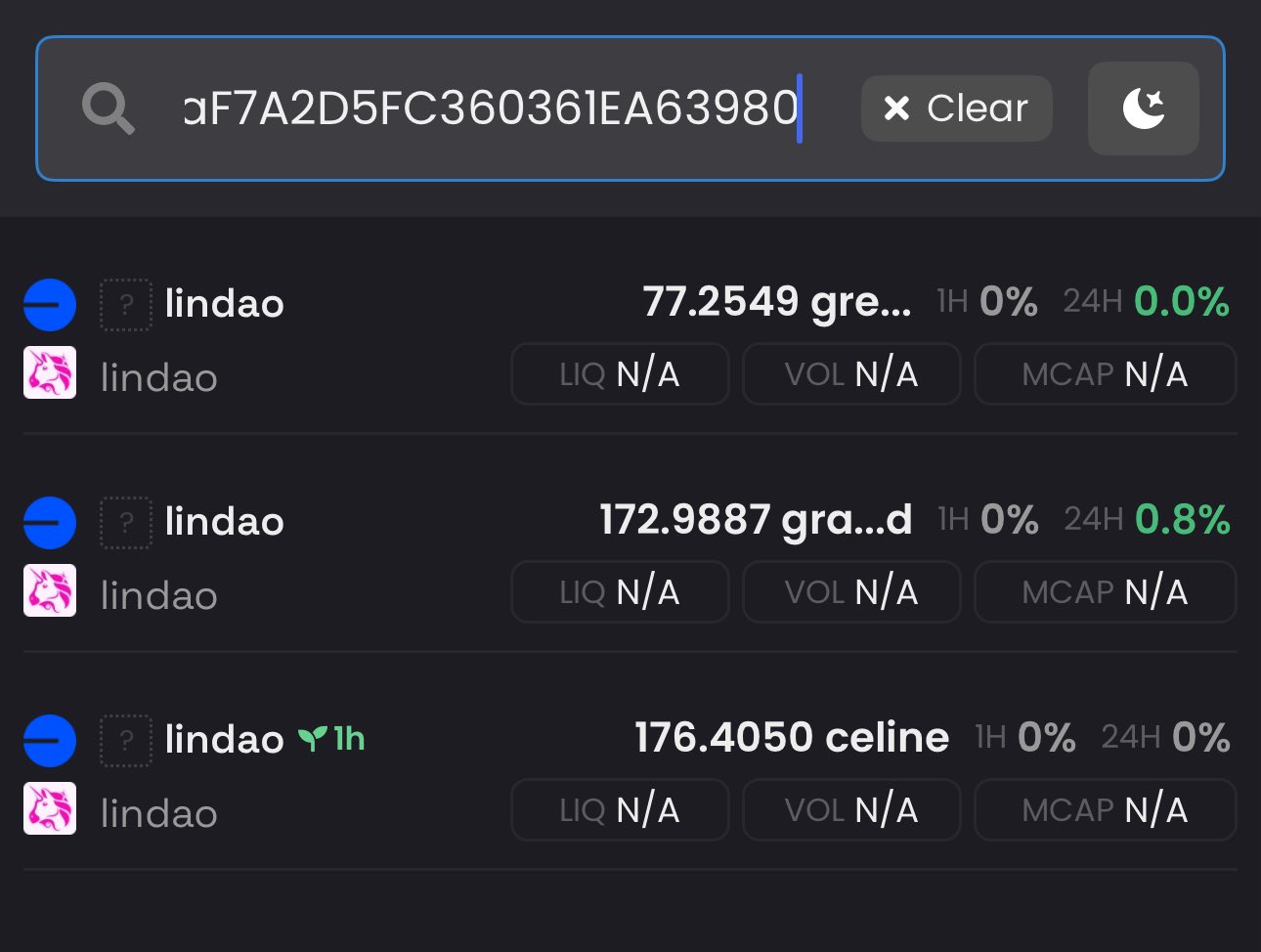This screenshot has height=952, width=1261.
Task: Click the green sprout 1h new-pair badge
Action: pyautogui.click(x=331, y=739)
